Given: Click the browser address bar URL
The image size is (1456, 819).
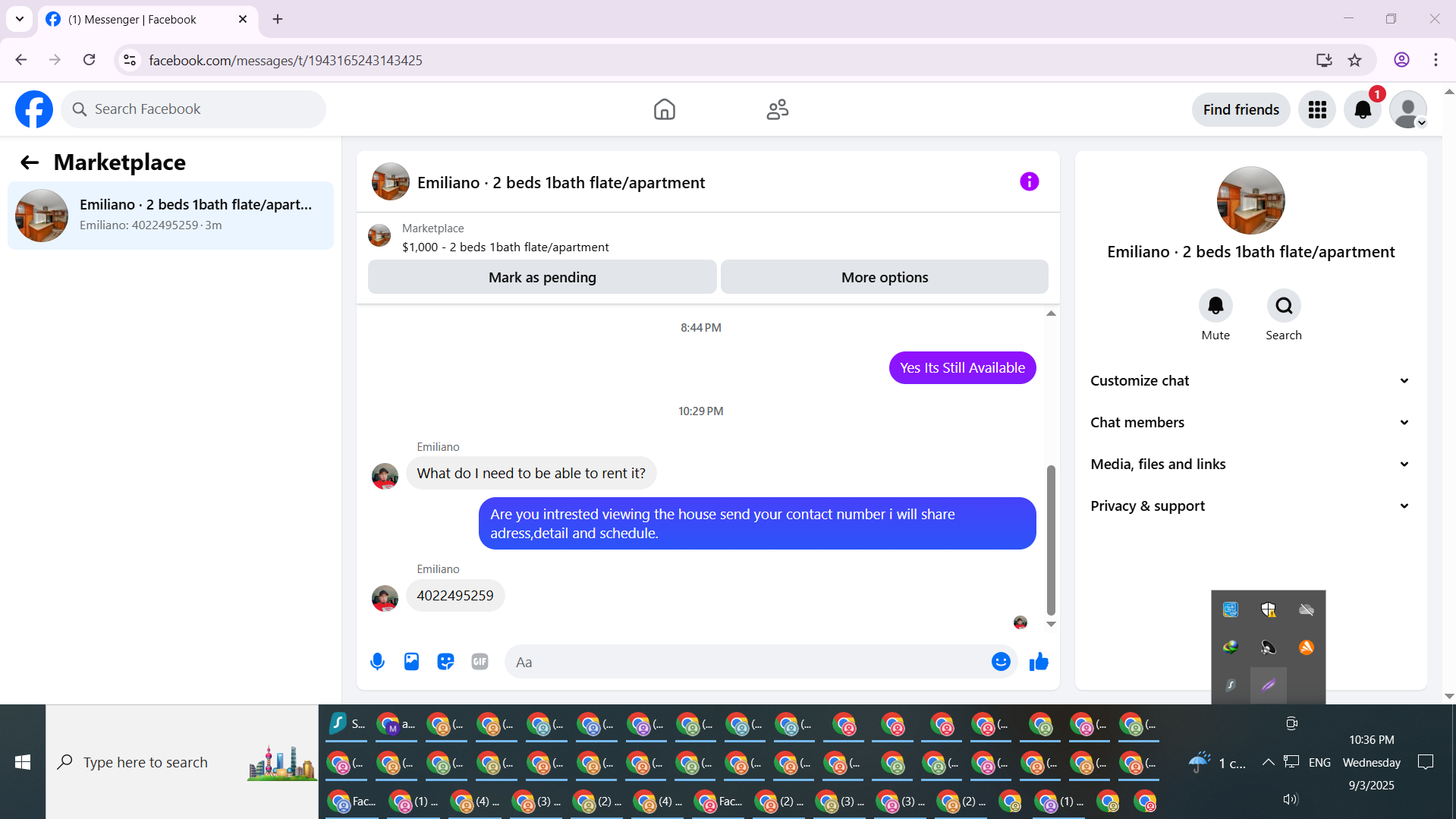Looking at the screenshot, I should click(x=285, y=61).
